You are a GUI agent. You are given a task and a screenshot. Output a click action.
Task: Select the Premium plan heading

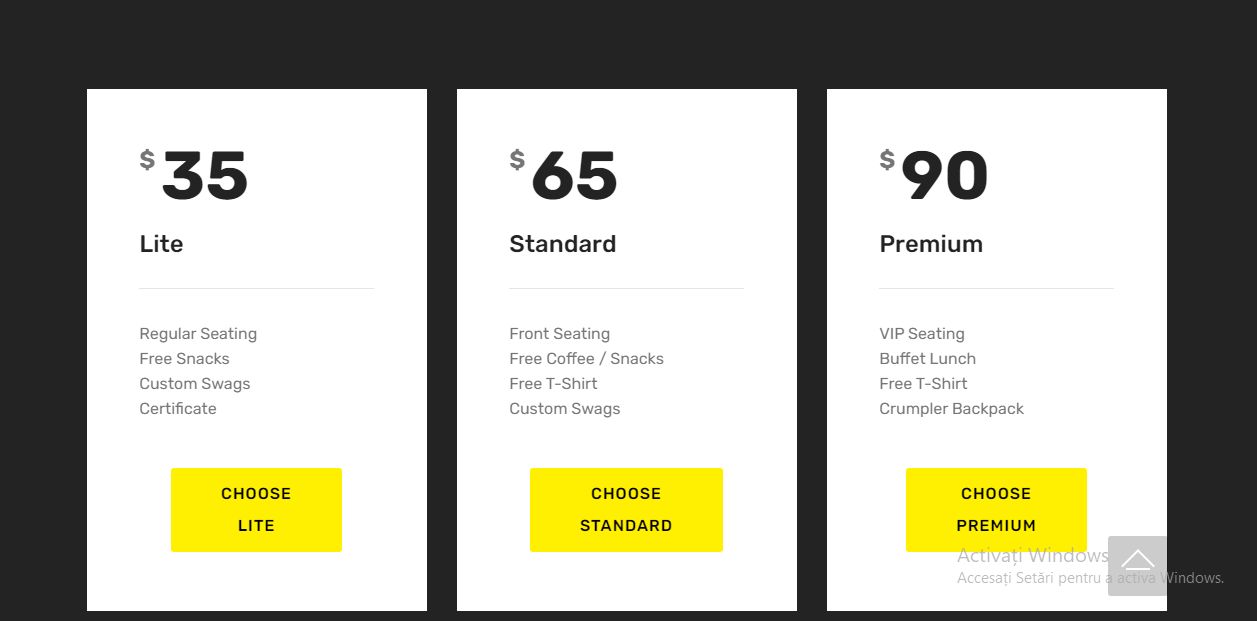[x=931, y=244]
